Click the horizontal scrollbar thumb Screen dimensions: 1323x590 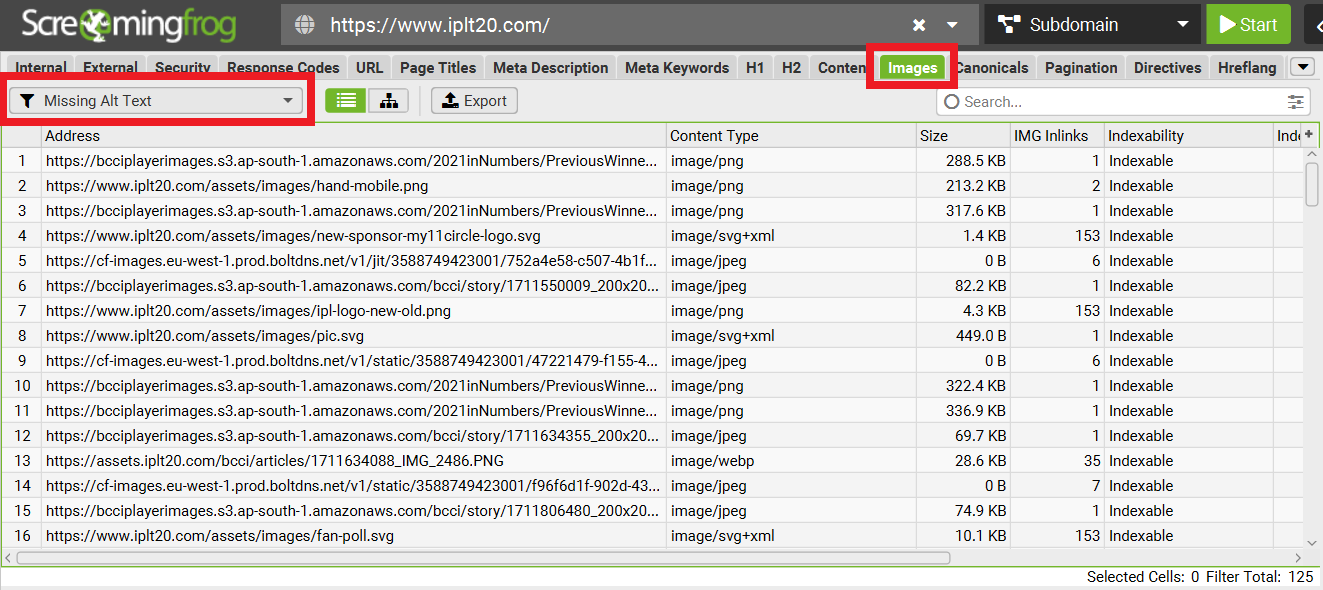[483, 558]
